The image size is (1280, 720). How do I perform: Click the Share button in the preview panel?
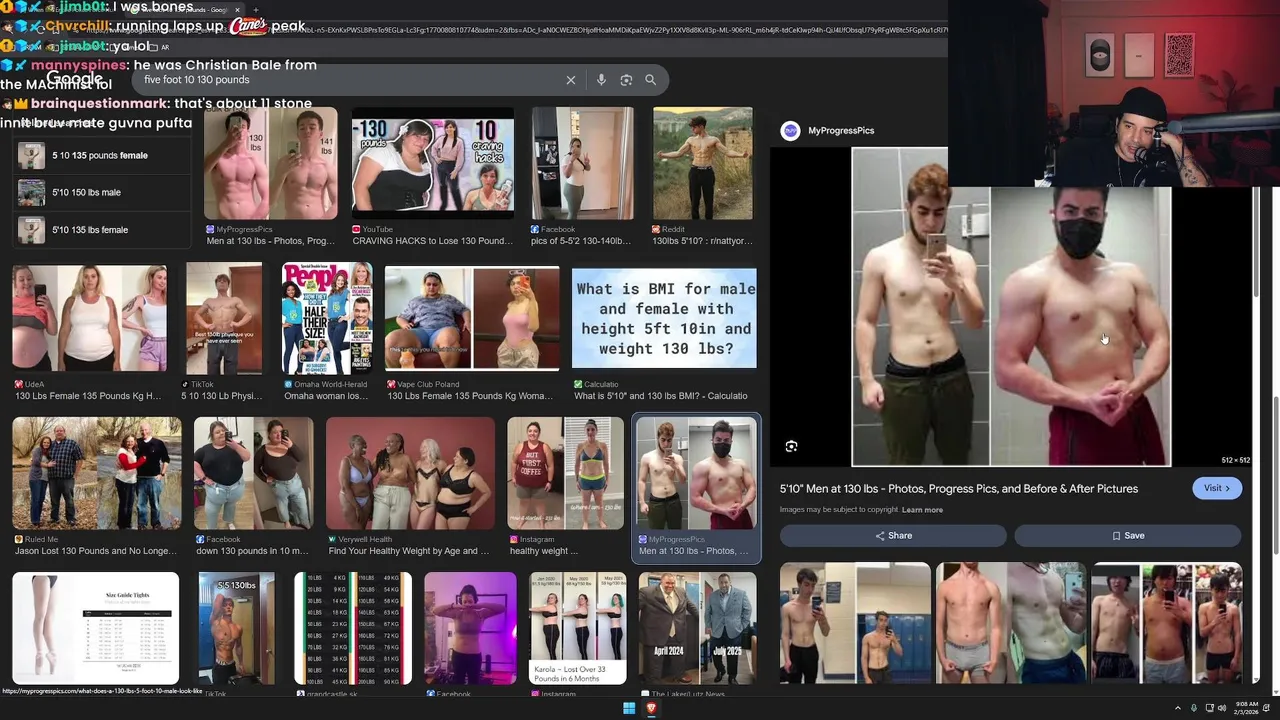(x=893, y=536)
